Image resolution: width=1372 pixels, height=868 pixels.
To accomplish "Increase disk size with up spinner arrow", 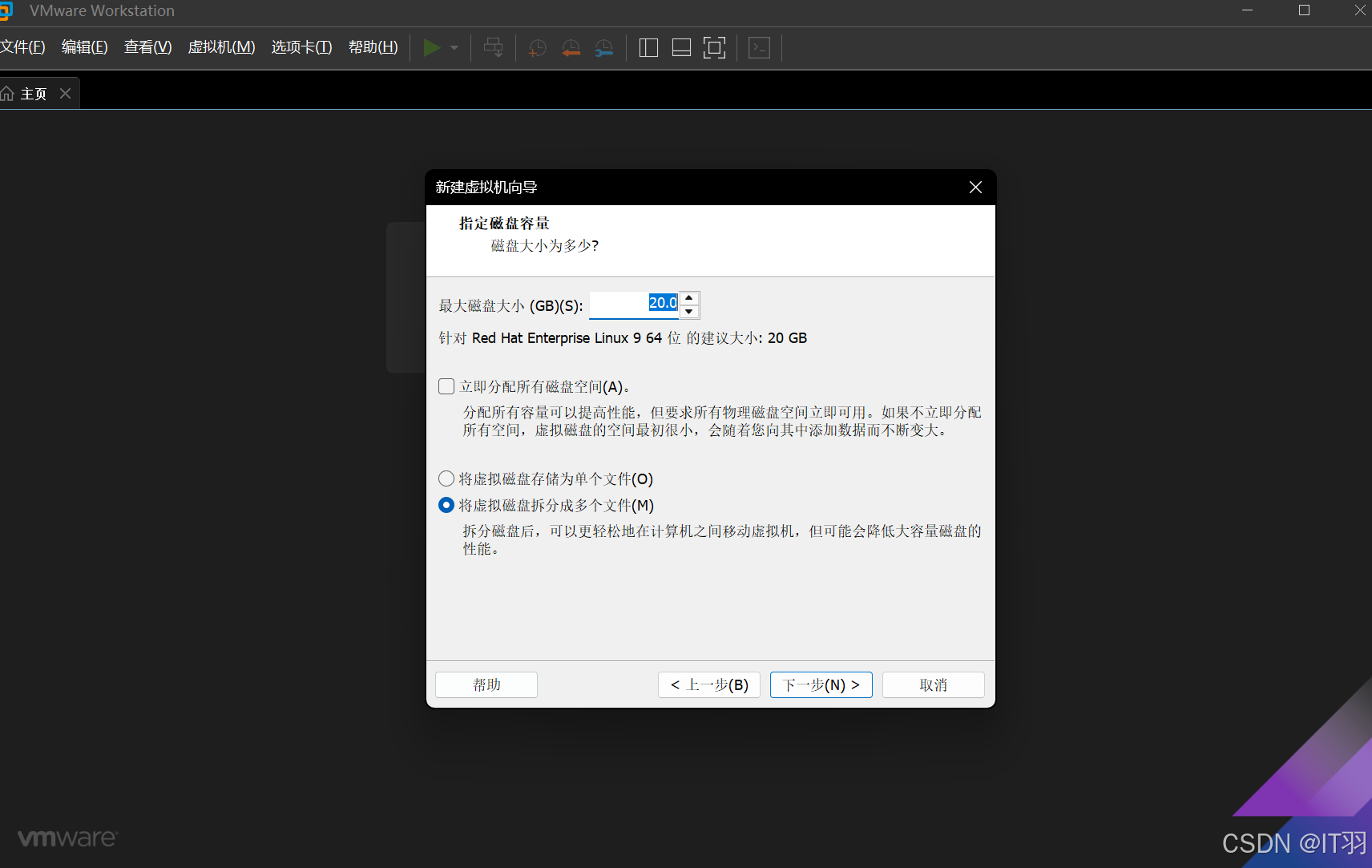I will pyautogui.click(x=689, y=298).
